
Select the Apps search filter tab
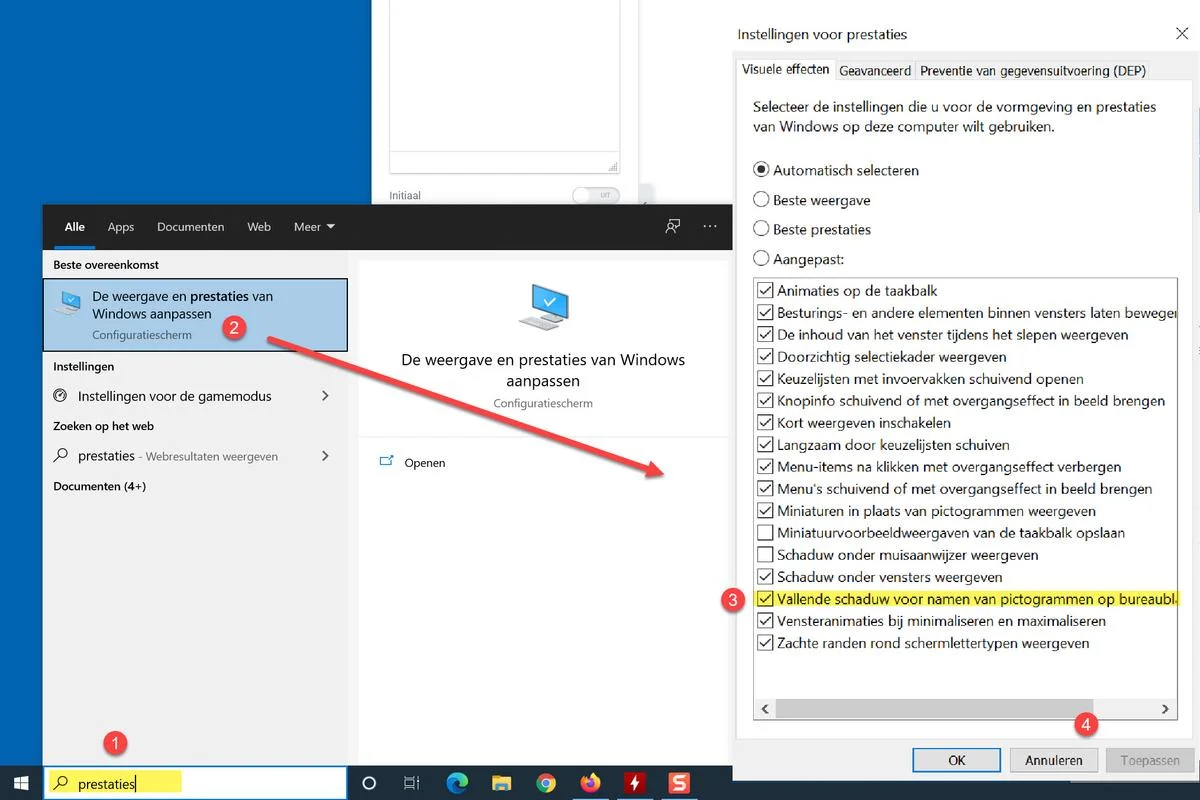coord(121,227)
